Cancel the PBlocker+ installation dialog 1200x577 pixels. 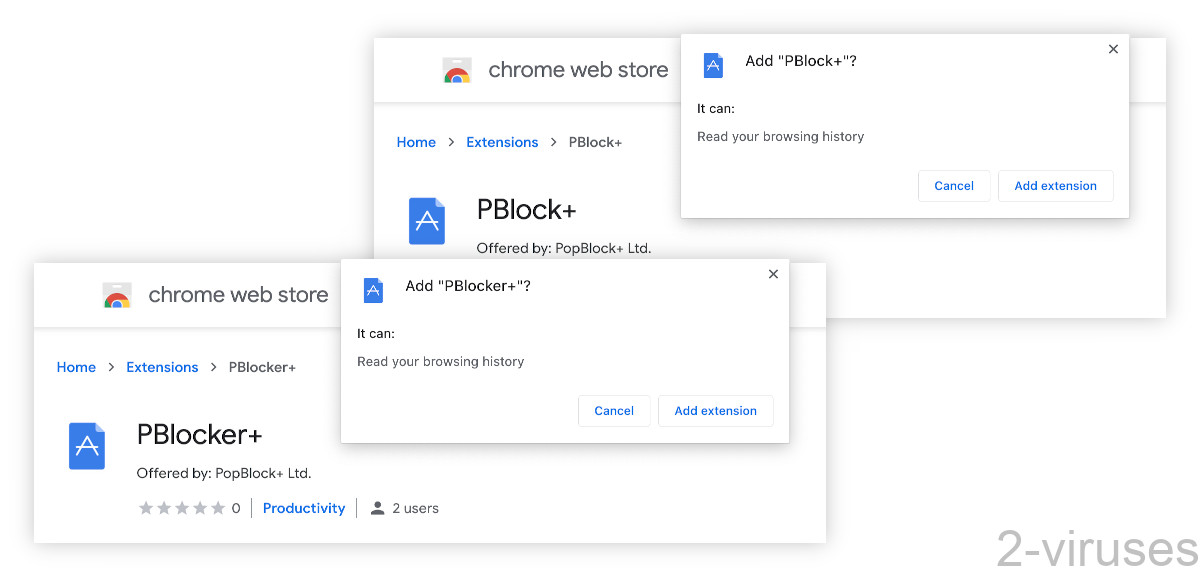tap(614, 410)
